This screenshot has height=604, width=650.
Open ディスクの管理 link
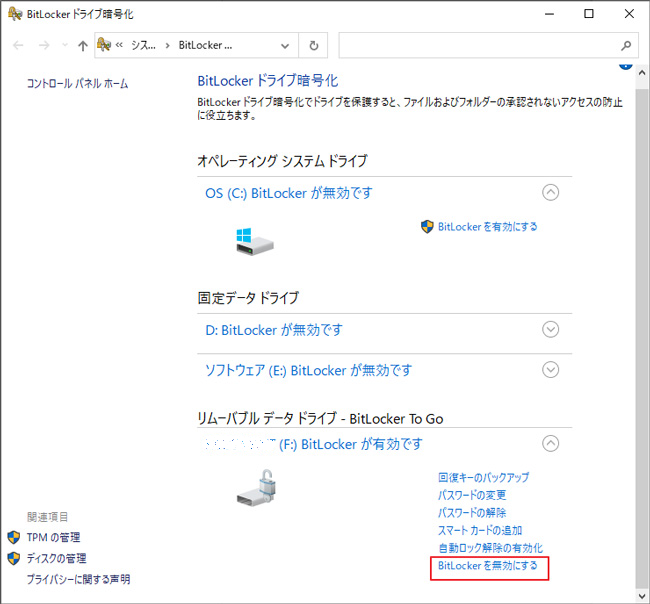[x=56, y=558]
